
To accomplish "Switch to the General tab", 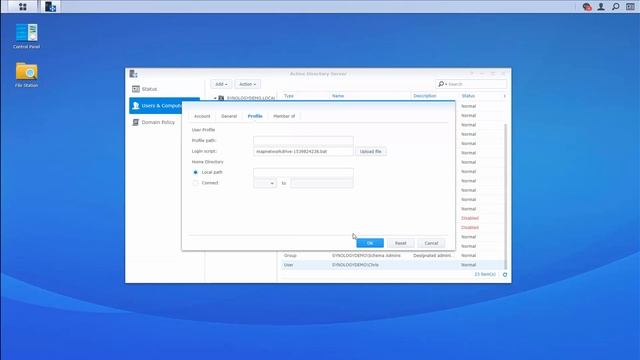I will point(229,116).
